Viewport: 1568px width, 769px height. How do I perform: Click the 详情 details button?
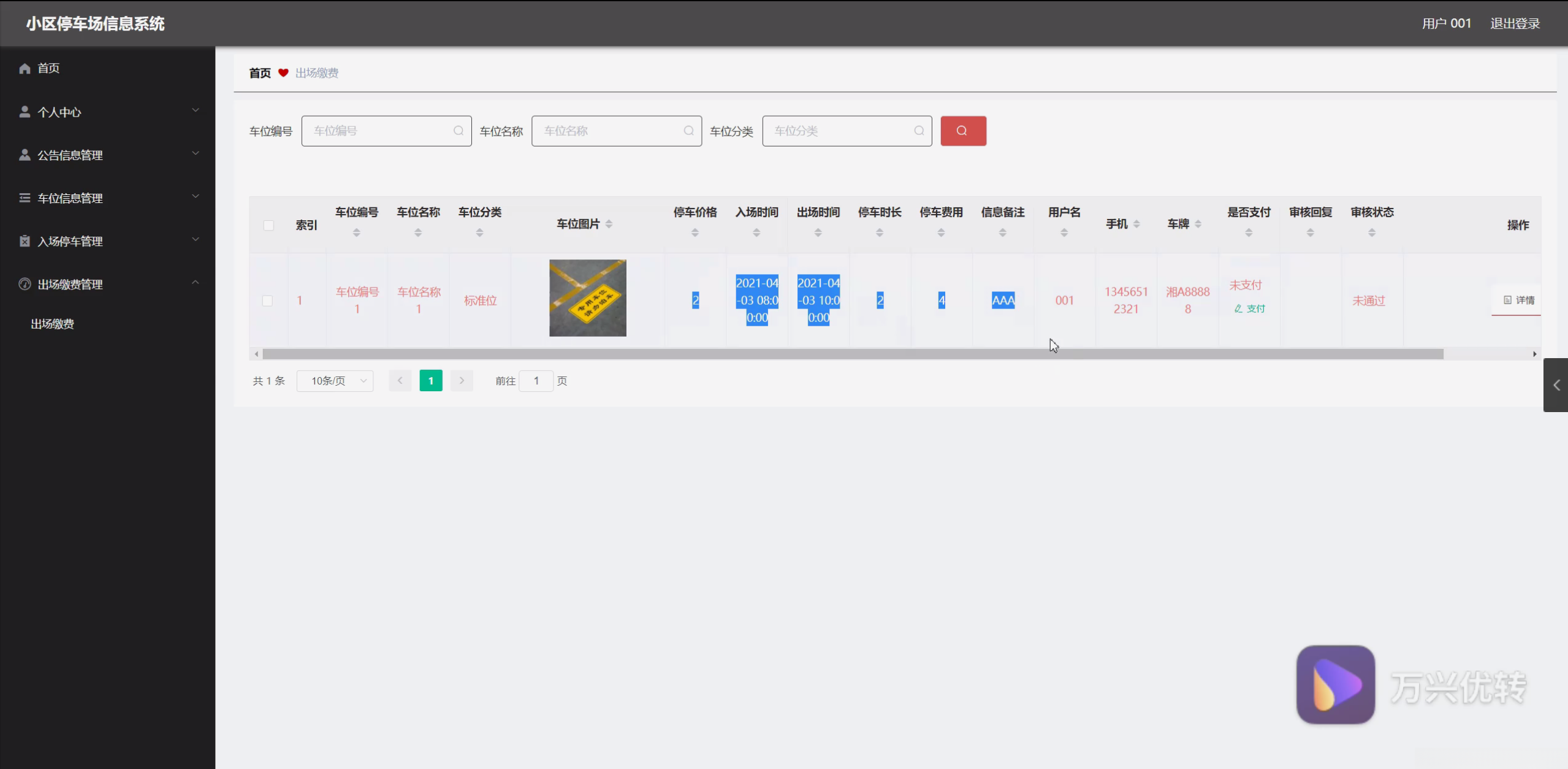pos(1519,300)
